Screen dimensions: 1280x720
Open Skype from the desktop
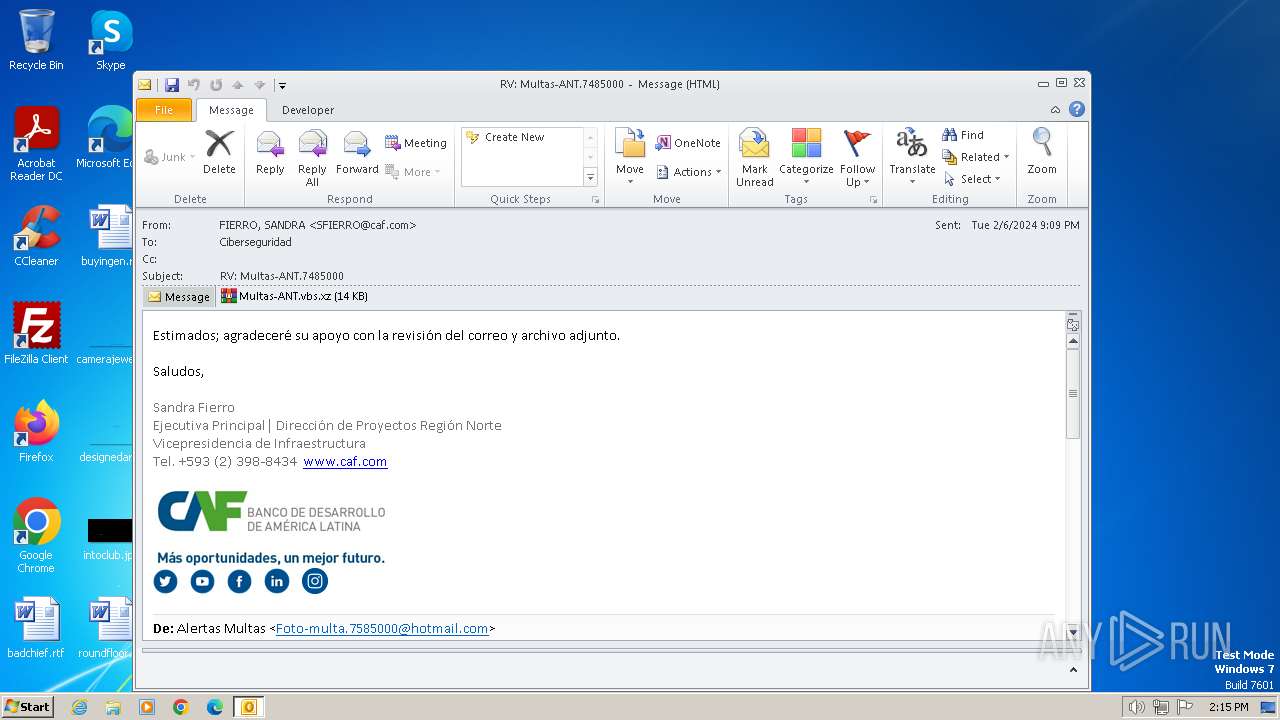[110, 41]
